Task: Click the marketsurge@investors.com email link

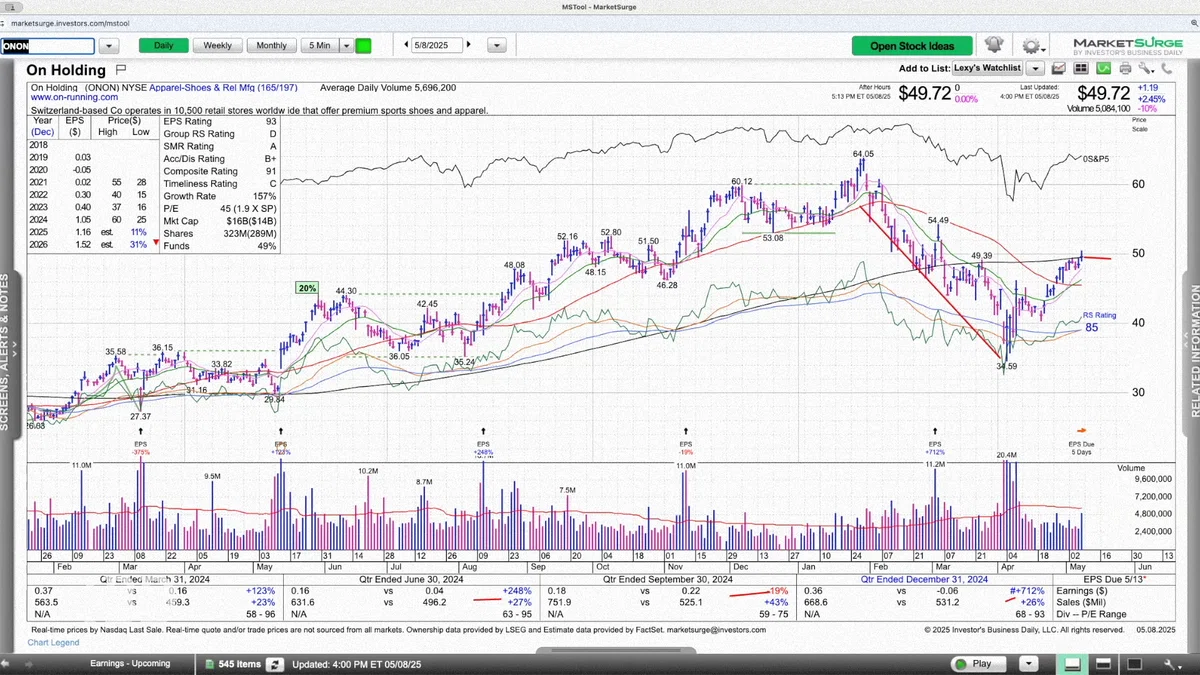Action: [x=715, y=629]
